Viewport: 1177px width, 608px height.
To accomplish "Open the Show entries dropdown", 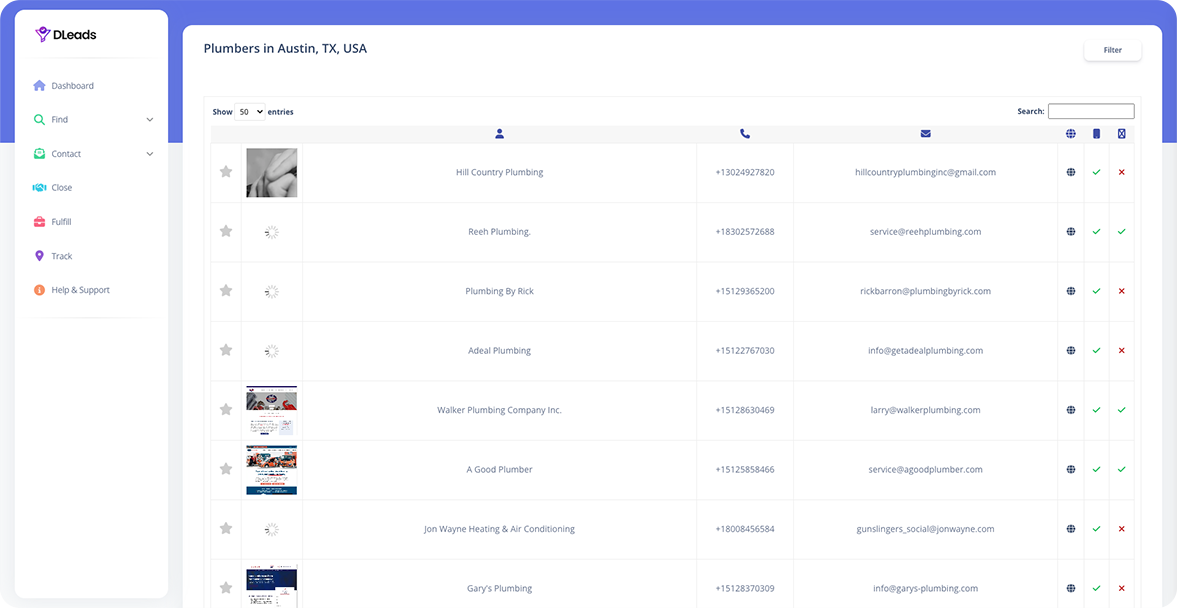I will 248,111.
